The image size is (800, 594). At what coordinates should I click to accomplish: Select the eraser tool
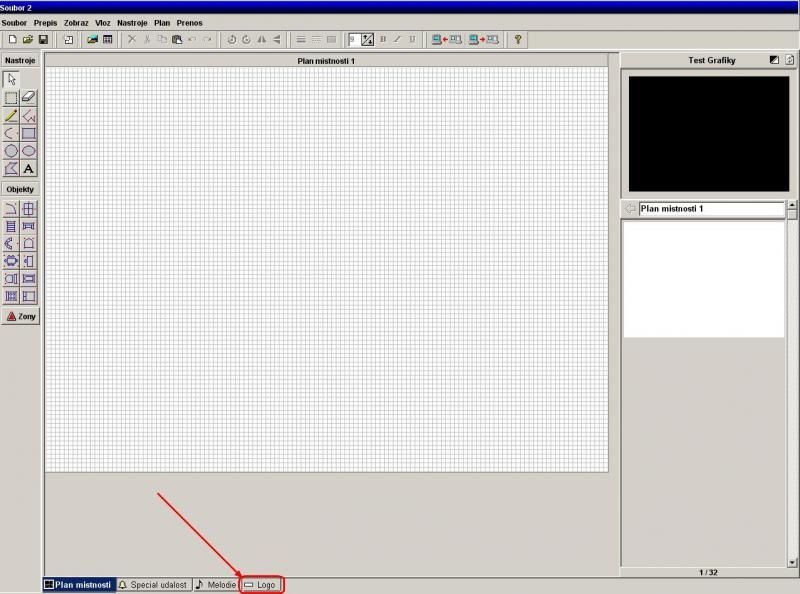click(28, 97)
